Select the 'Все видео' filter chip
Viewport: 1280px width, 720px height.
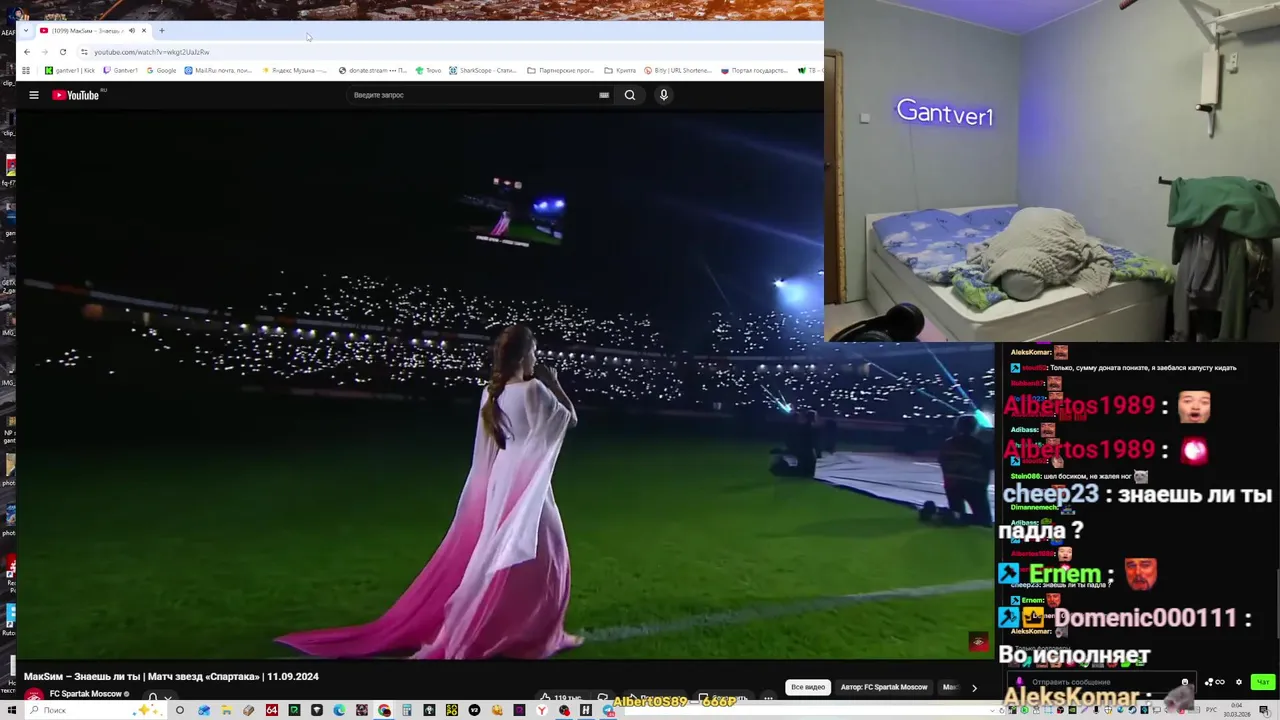coord(808,687)
